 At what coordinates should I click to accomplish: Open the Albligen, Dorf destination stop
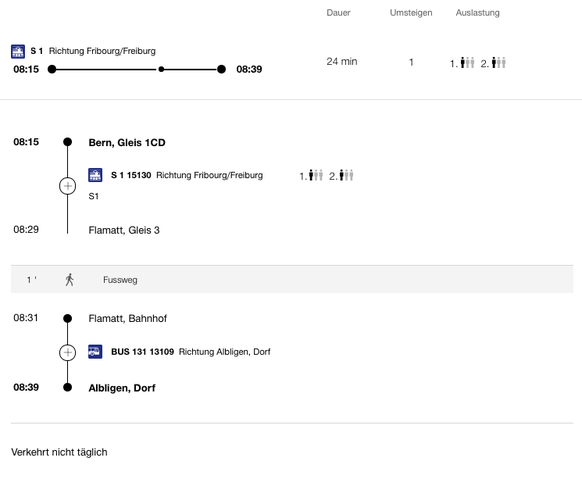pyautogui.click(x=122, y=388)
